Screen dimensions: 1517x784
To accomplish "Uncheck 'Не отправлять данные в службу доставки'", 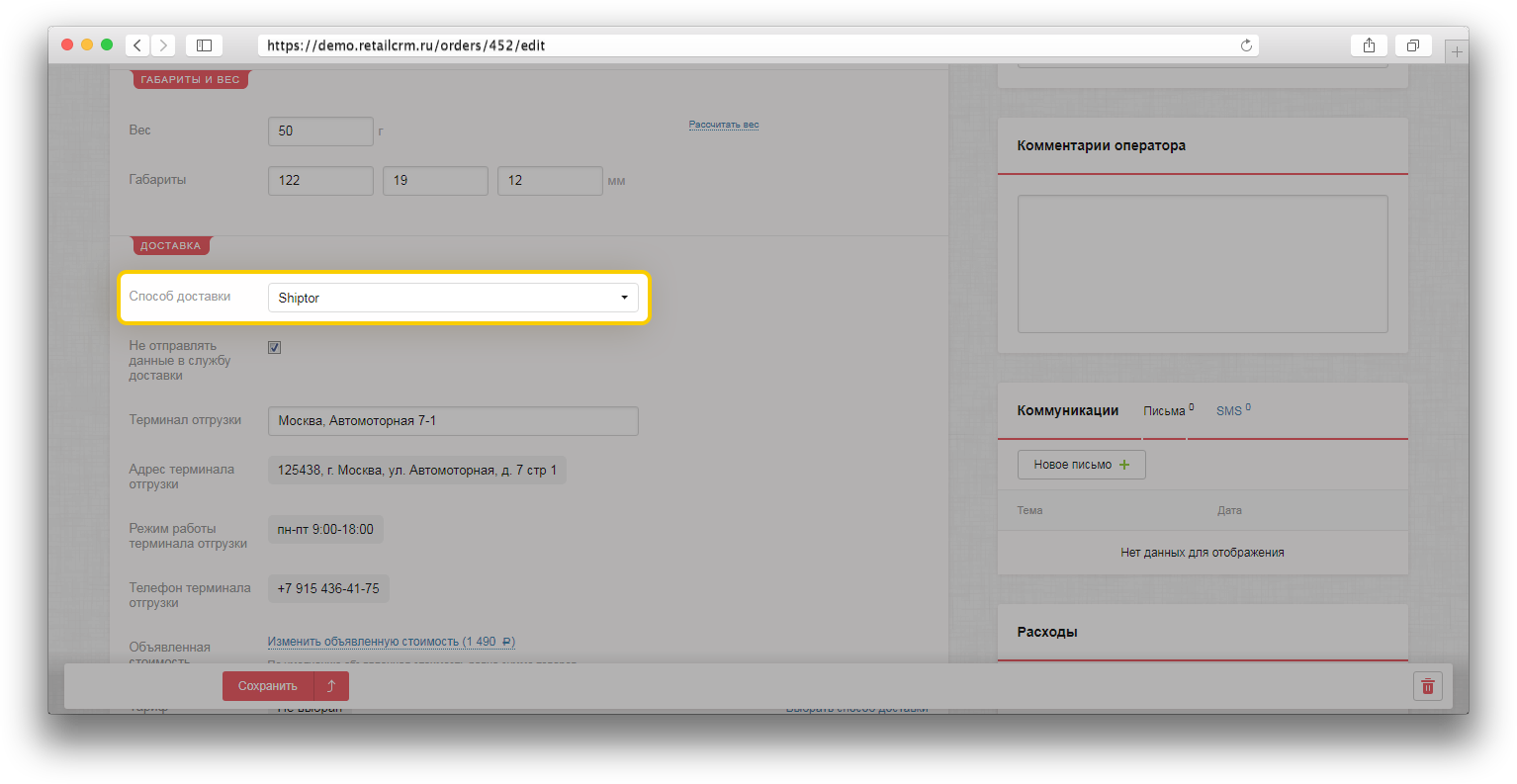I will [x=275, y=348].
